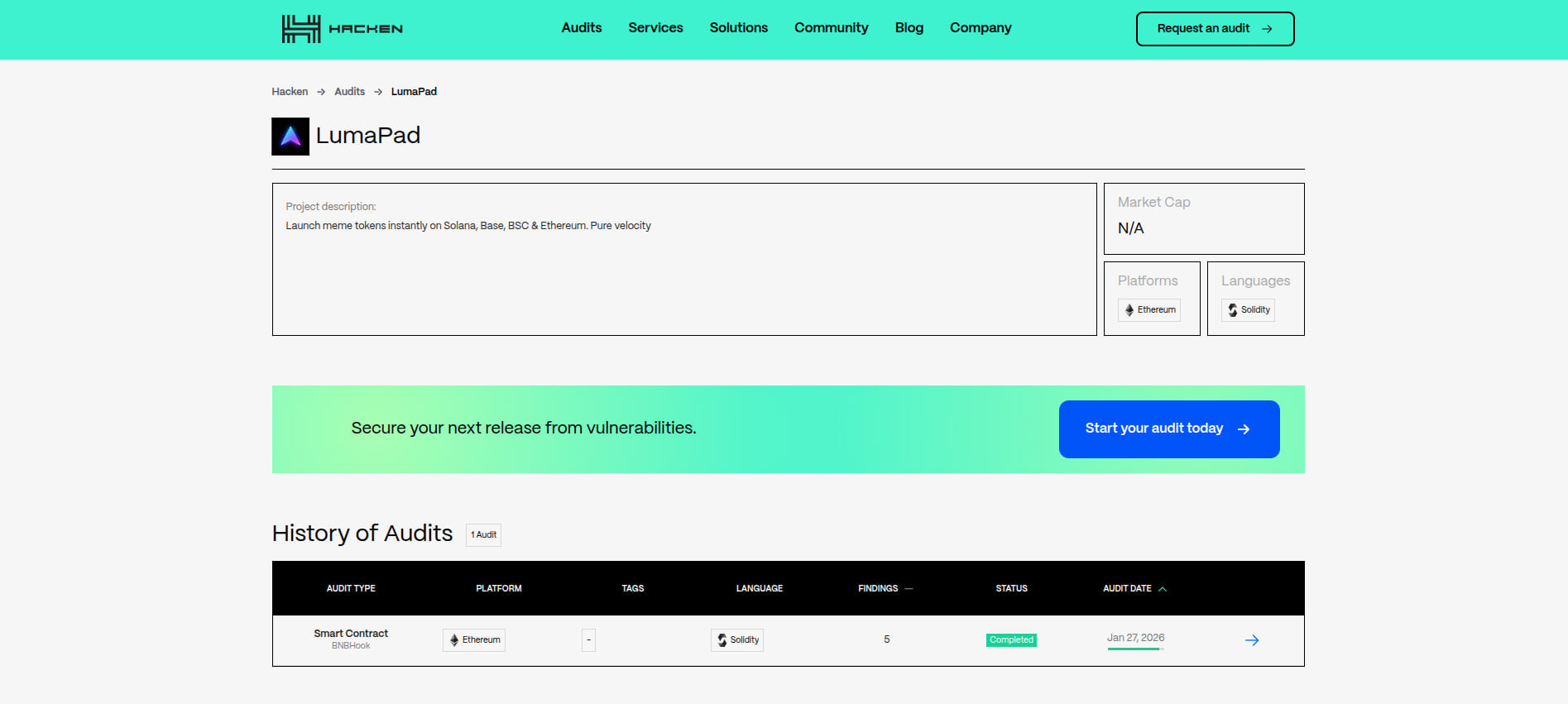Open the Community menu
Image resolution: width=1568 pixels, height=704 pixels.
pos(832,27)
